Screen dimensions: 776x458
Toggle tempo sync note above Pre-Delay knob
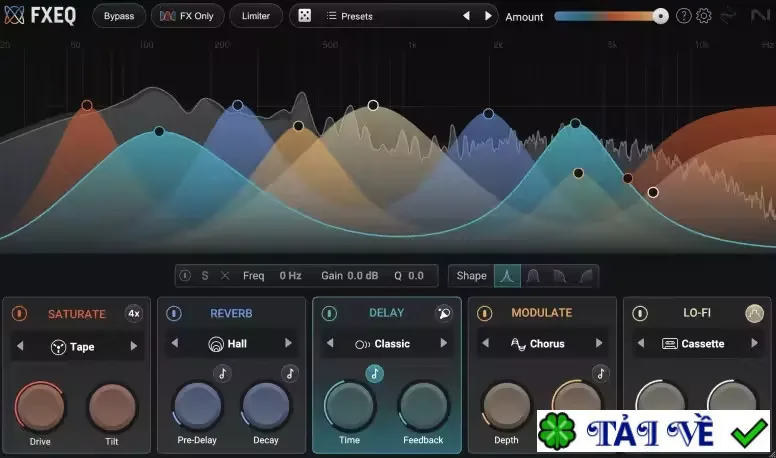pos(223,373)
